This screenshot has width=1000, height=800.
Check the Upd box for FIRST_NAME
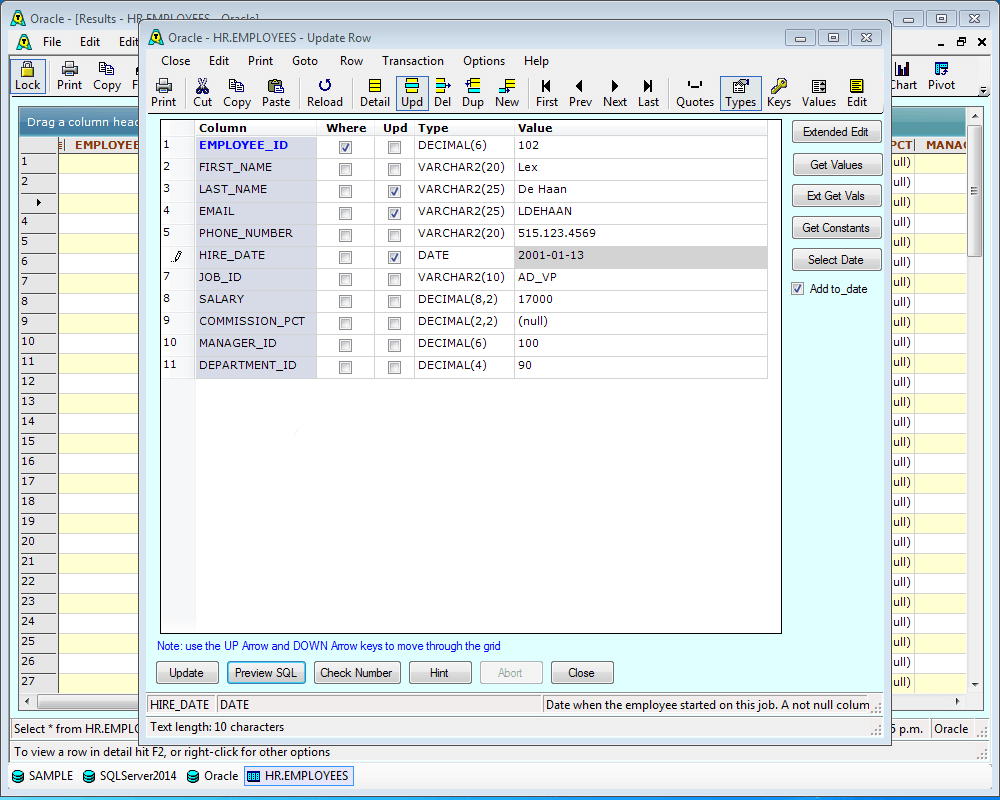[x=394, y=170]
